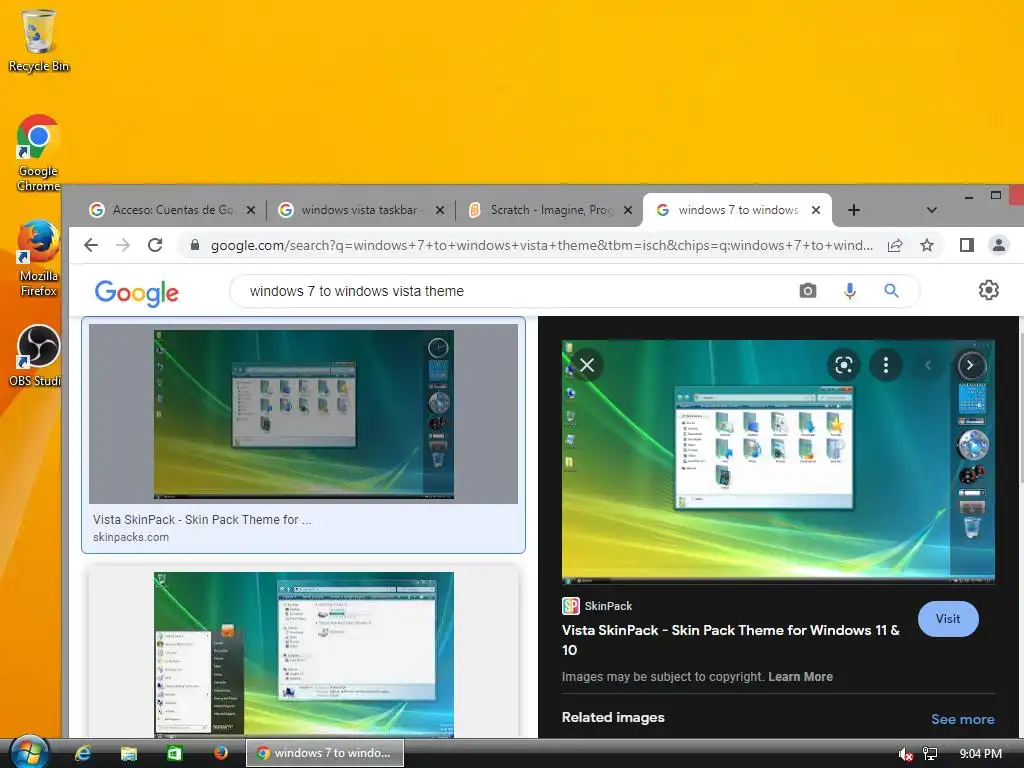Open the SkinPack source name
The width and height of the screenshot is (1024, 768).
coord(608,605)
